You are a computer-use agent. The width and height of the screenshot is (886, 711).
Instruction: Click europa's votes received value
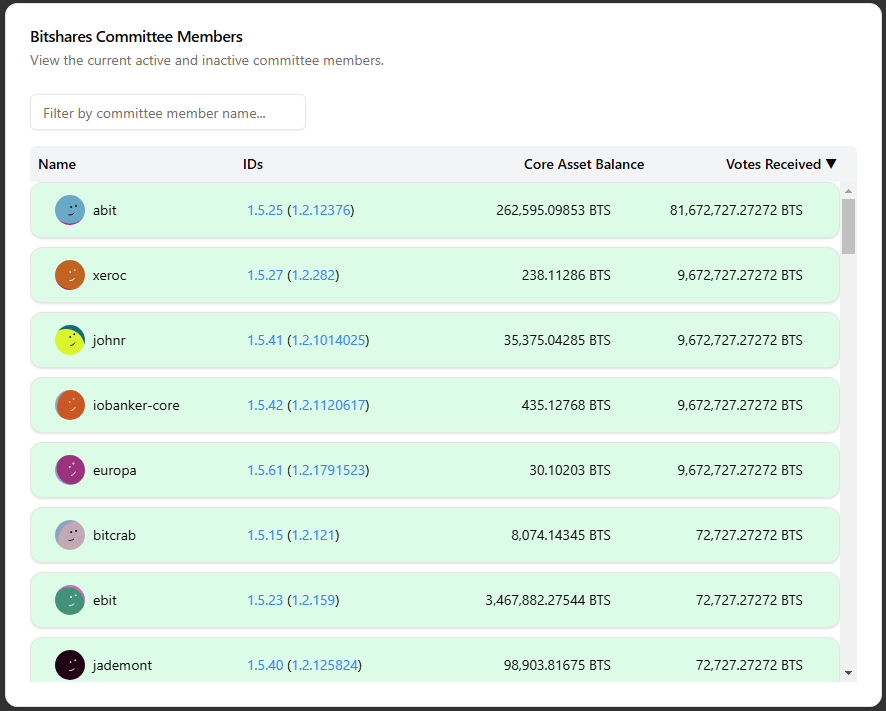[x=740, y=470]
